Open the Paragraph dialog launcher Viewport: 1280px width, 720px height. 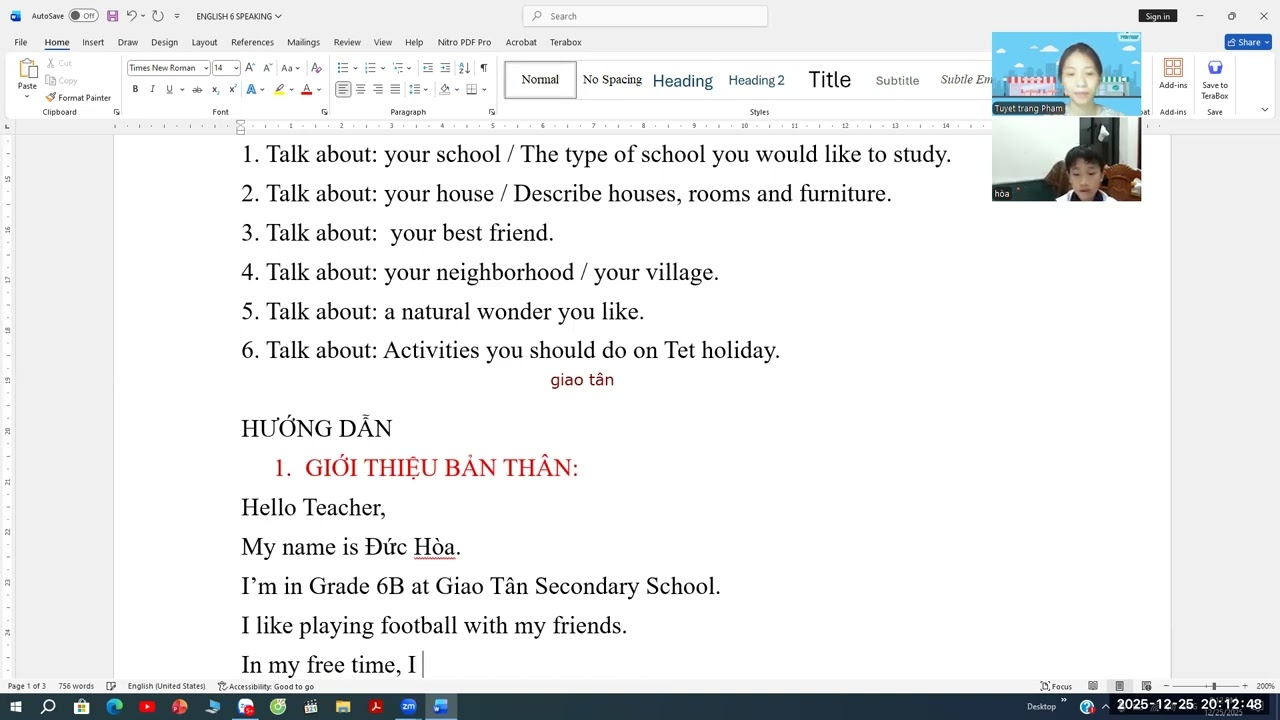pyautogui.click(x=491, y=112)
